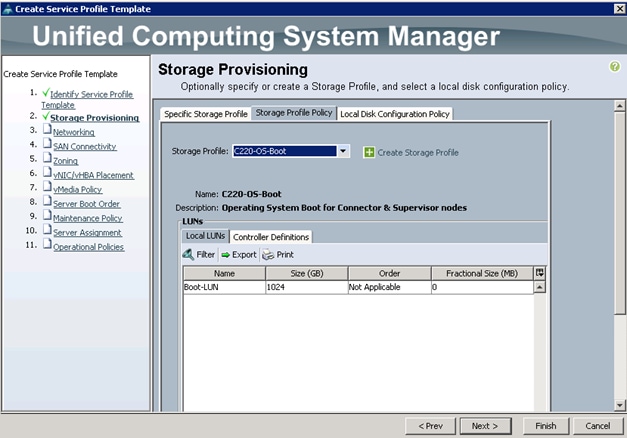Open the SAN Connectivity step link

click(85, 146)
